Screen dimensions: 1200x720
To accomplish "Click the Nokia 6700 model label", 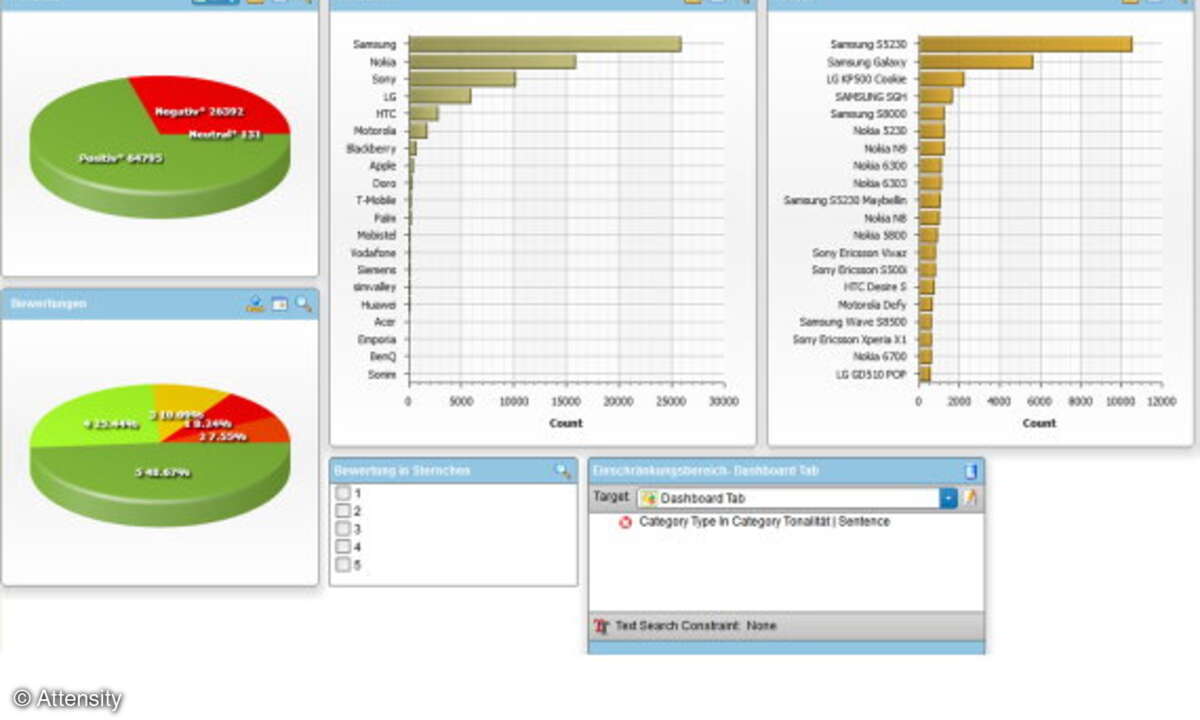I will (x=880, y=356).
